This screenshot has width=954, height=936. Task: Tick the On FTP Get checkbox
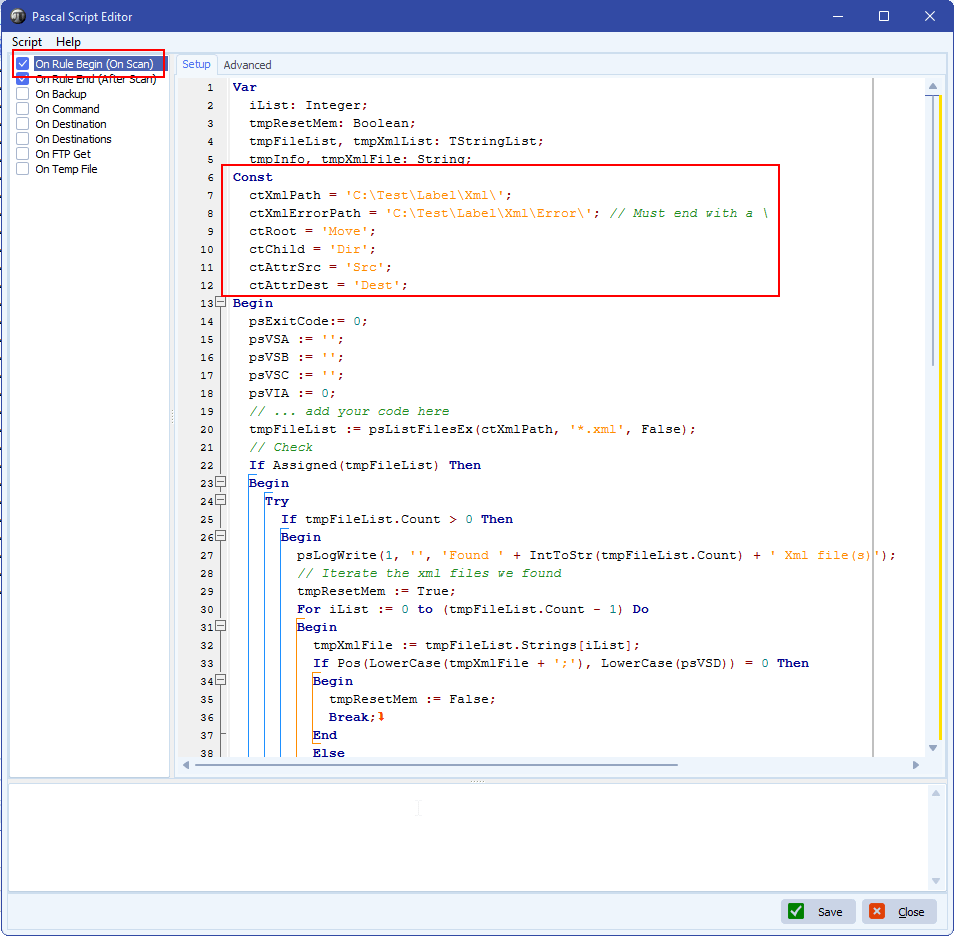tap(23, 154)
